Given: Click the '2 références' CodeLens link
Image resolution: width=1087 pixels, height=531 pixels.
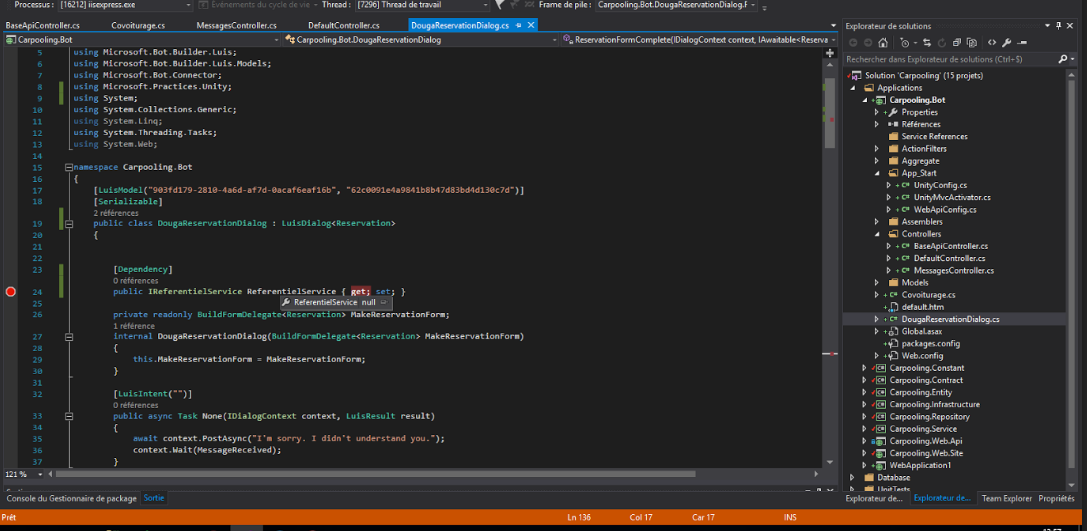Looking at the screenshot, I should click(116, 213).
